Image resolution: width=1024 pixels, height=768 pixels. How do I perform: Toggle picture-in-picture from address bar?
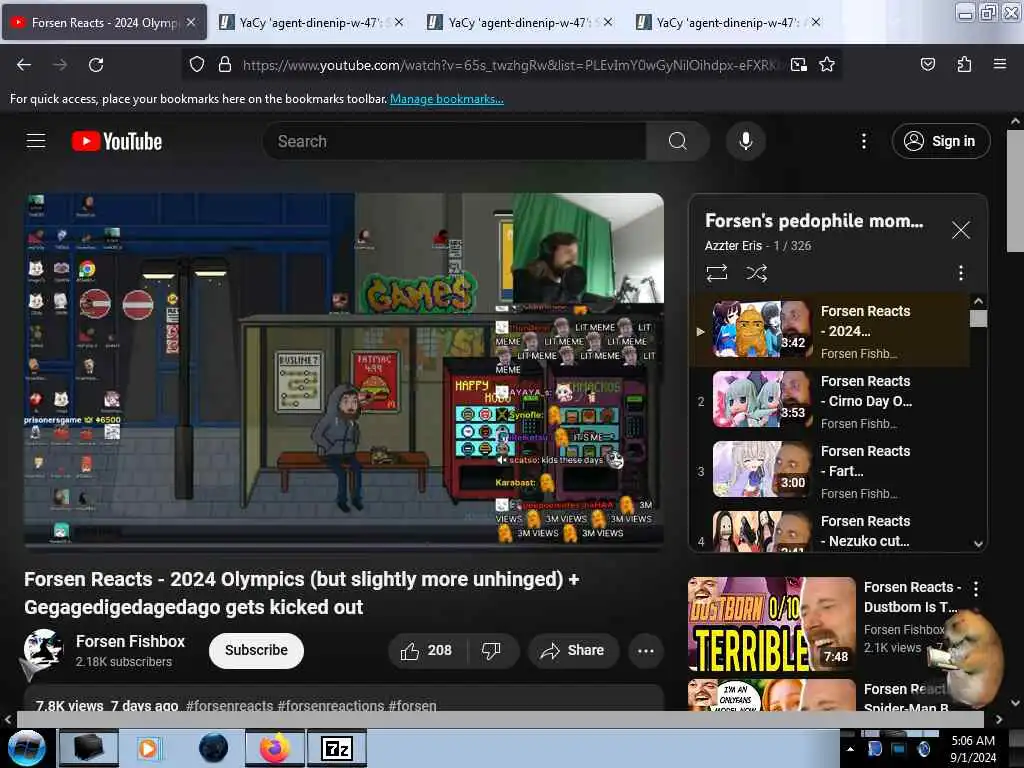point(798,65)
